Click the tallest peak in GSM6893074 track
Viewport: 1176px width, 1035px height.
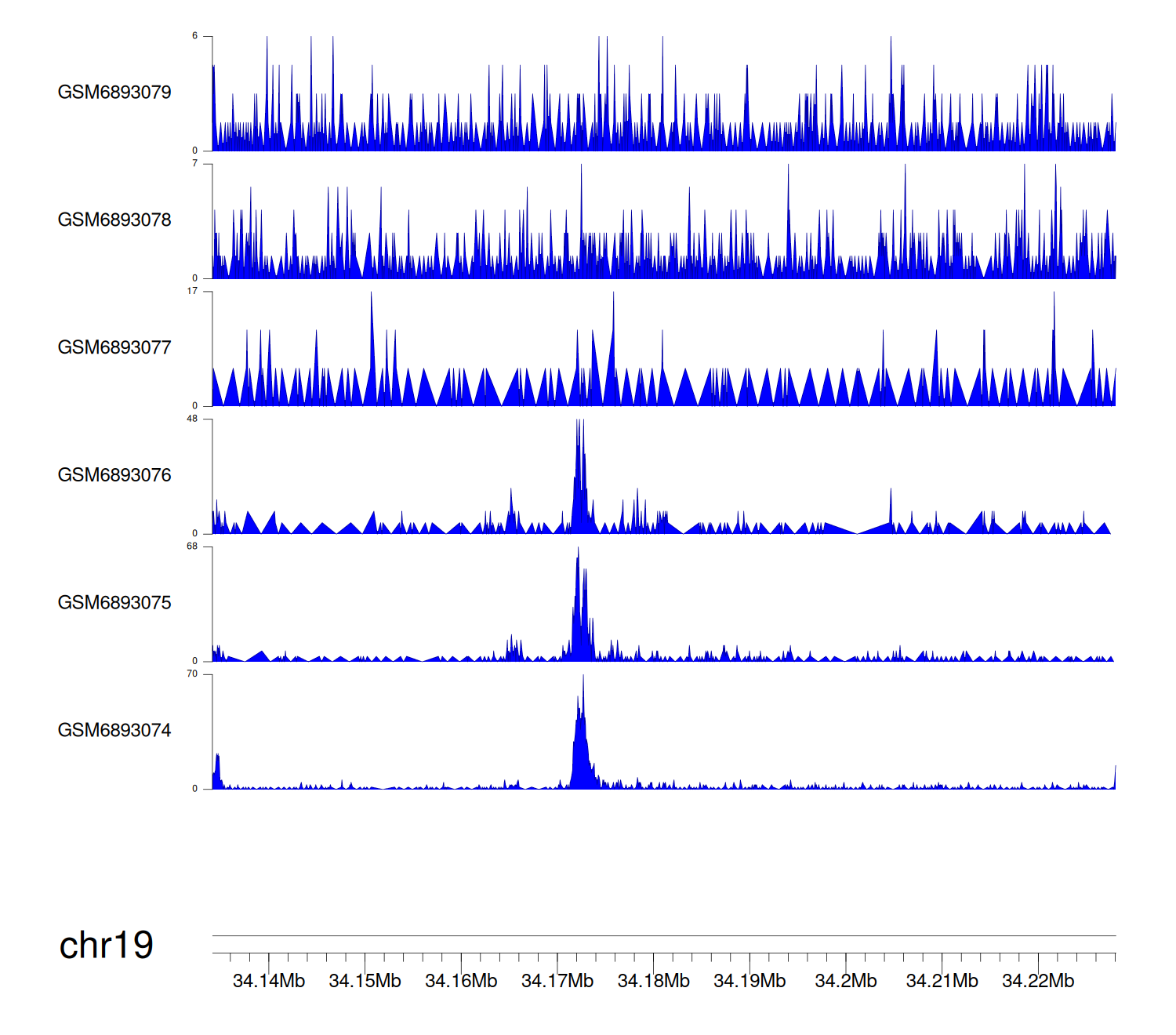[x=583, y=706]
